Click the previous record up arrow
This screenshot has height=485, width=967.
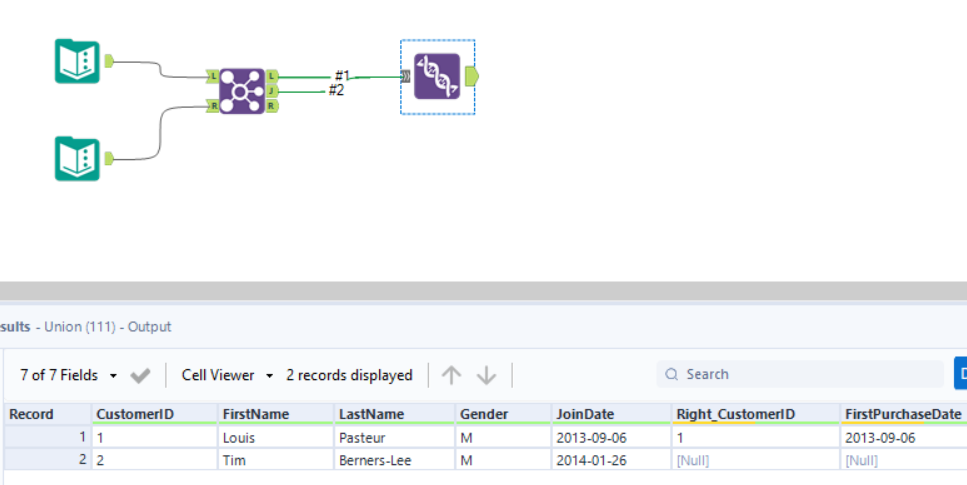452,375
